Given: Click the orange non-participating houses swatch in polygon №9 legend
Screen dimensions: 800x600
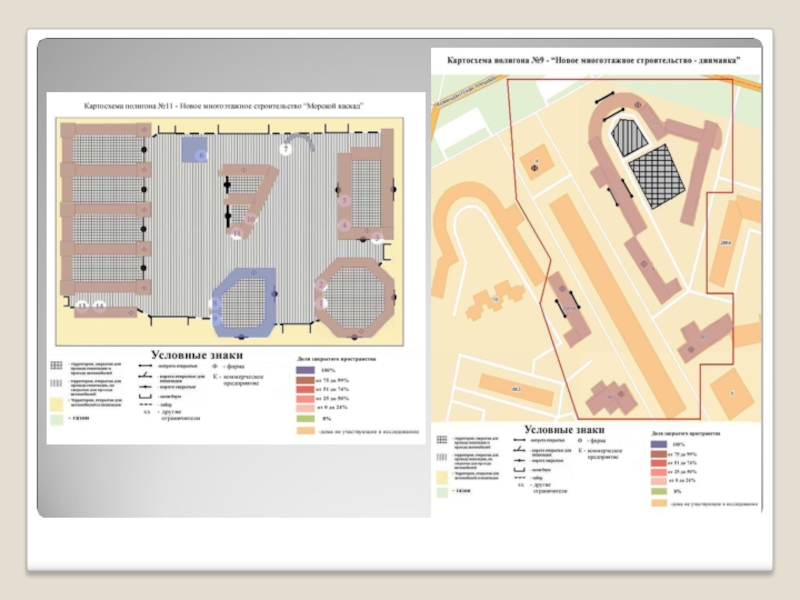Looking at the screenshot, I should tap(659, 504).
